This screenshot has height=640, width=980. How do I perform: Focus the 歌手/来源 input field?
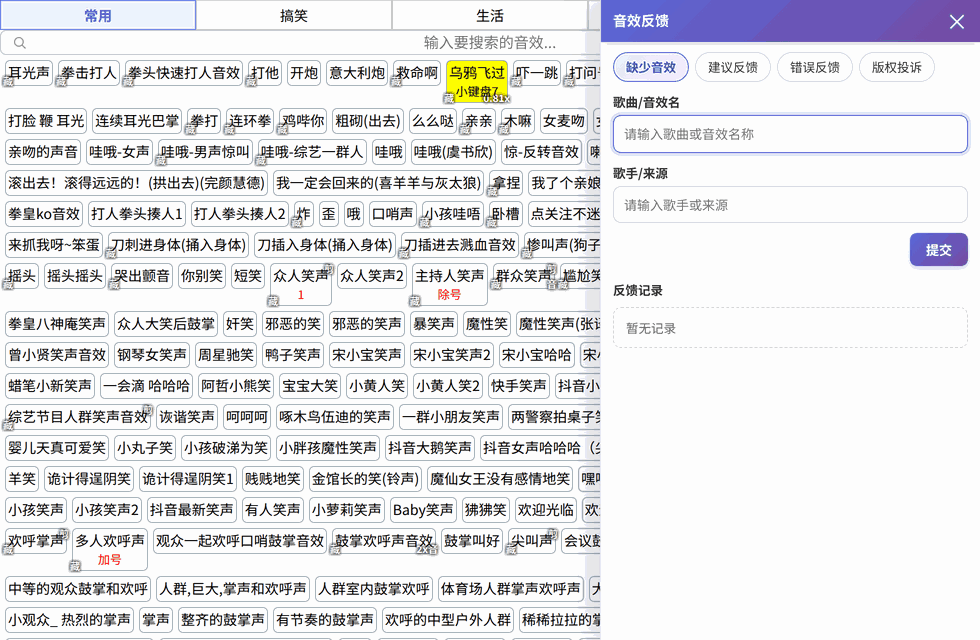coord(790,205)
